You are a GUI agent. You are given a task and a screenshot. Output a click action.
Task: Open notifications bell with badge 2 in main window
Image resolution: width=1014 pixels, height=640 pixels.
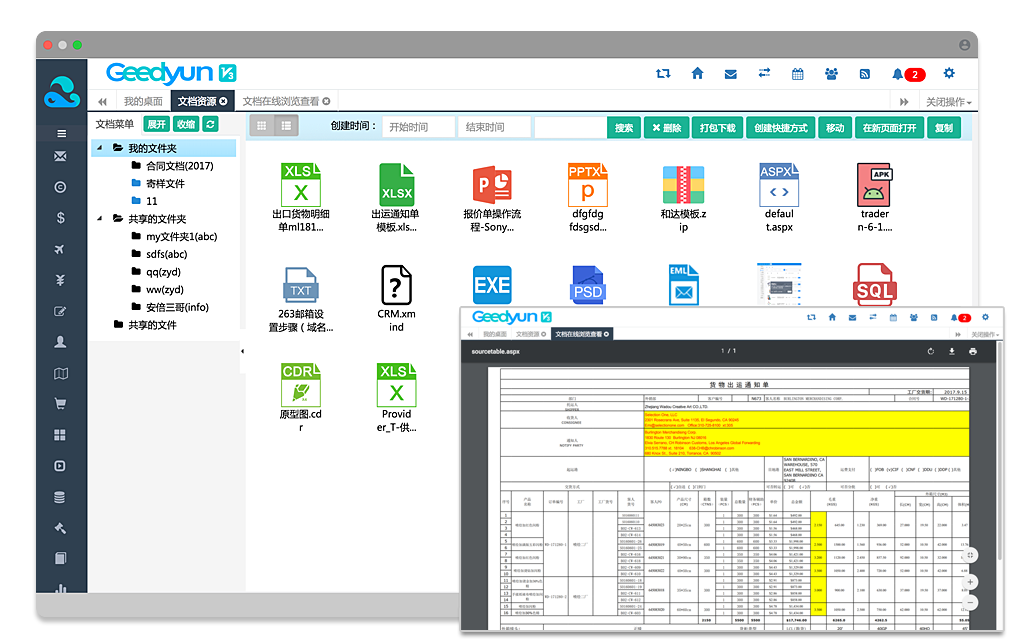click(908, 74)
